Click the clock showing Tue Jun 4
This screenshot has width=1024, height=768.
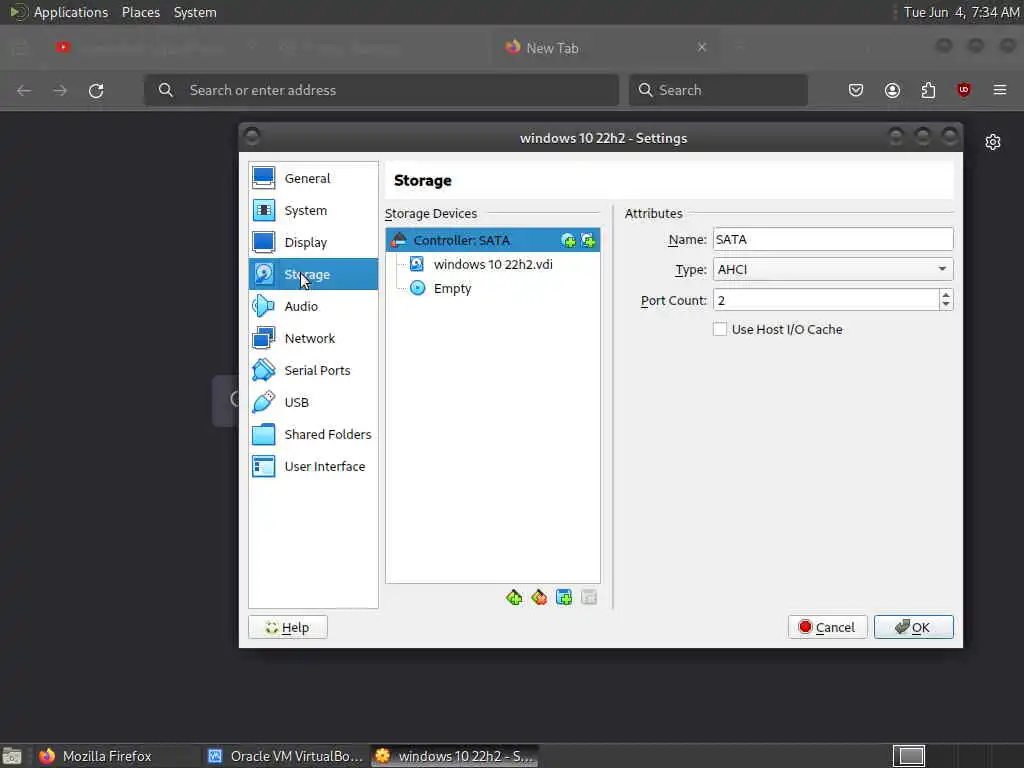(961, 12)
